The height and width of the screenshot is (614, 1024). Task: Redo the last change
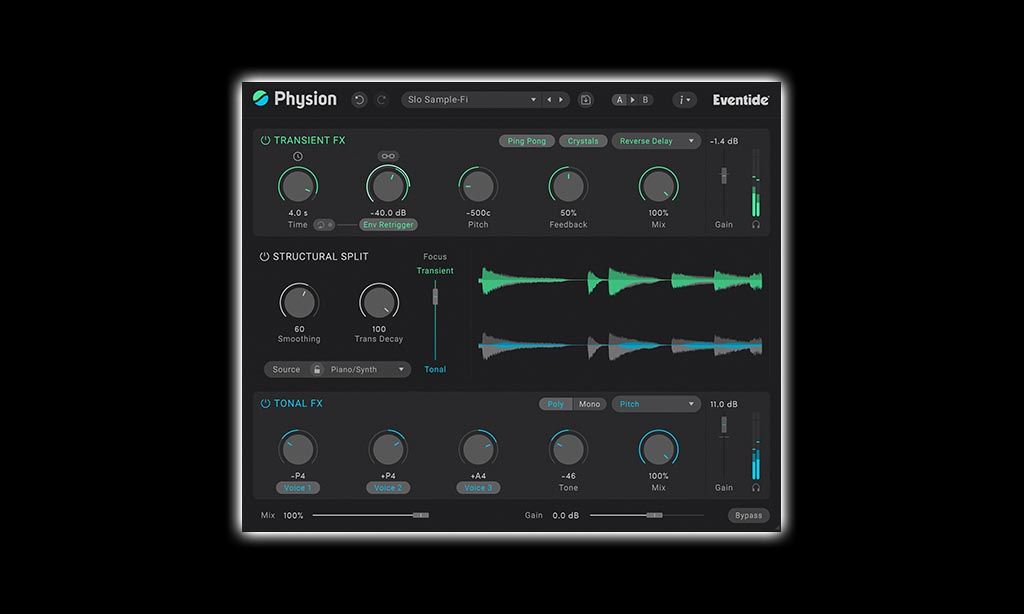382,100
